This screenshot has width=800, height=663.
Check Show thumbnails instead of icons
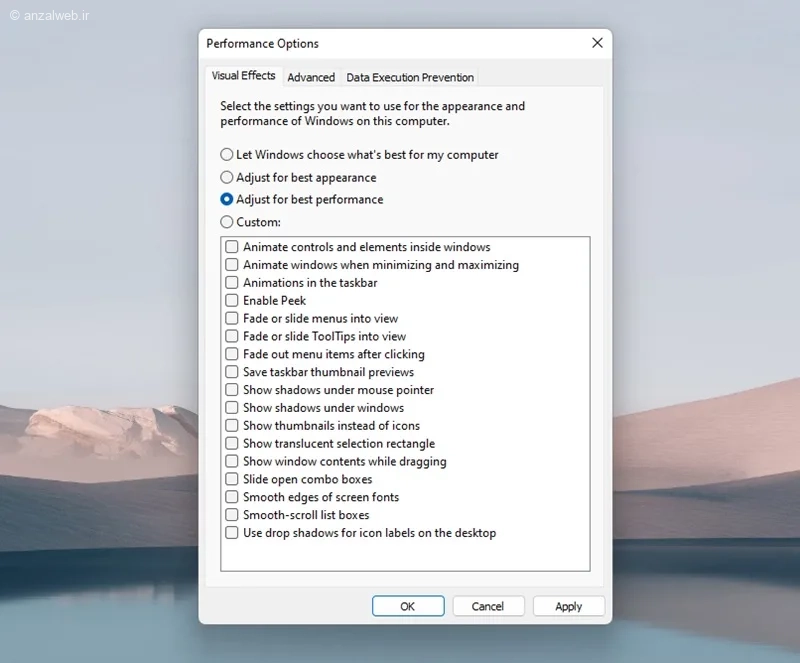232,426
